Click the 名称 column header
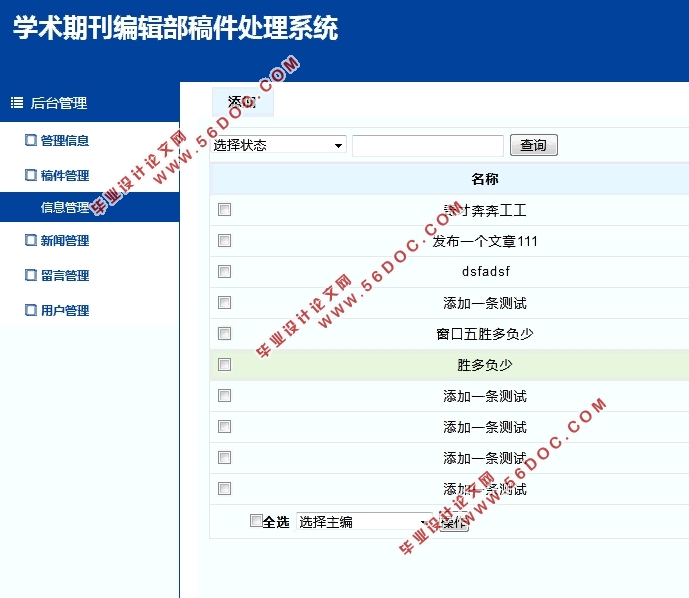The height and width of the screenshot is (598, 689). point(485,179)
